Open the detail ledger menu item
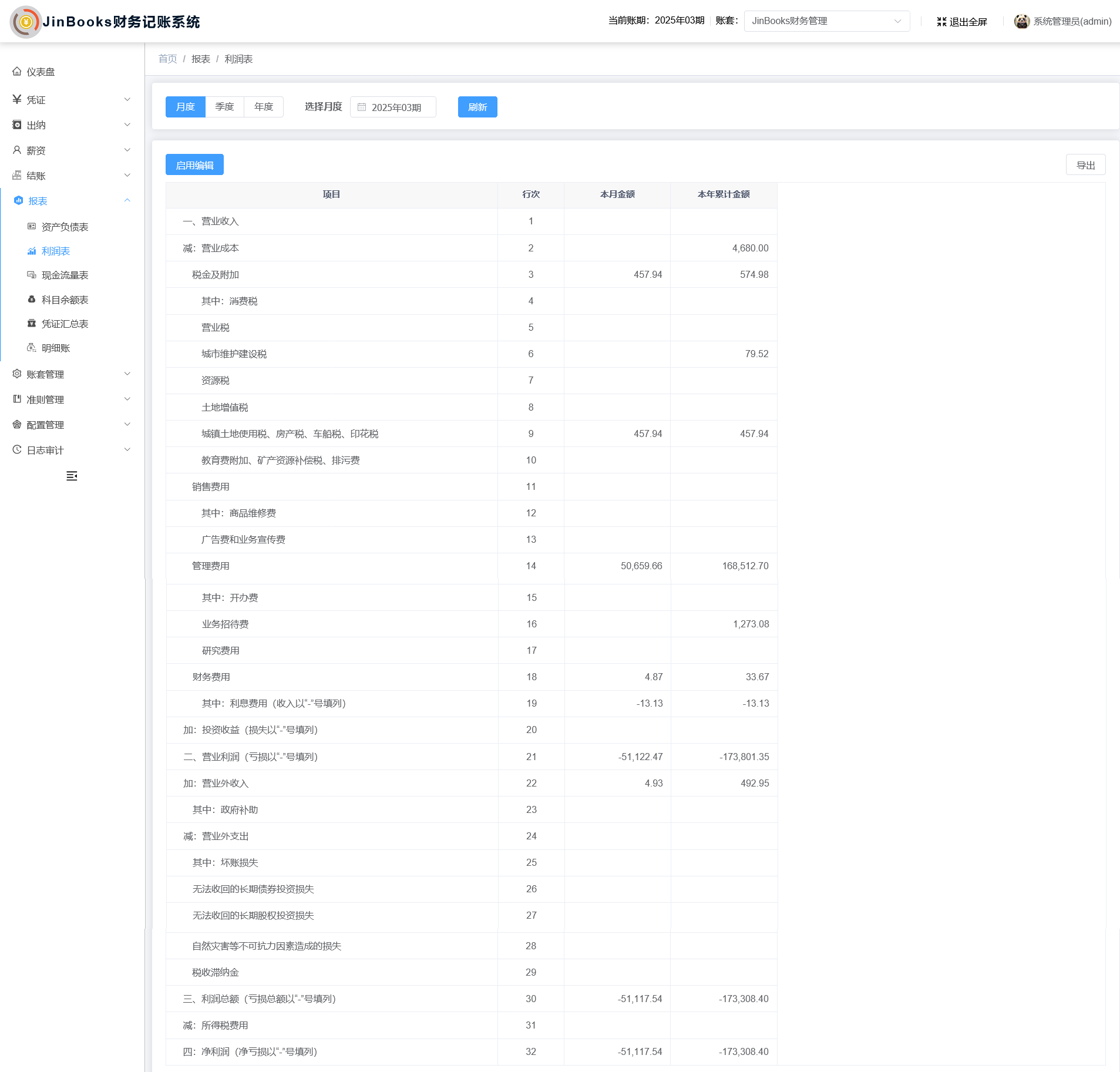Image resolution: width=1120 pixels, height=1072 pixels. pos(56,348)
